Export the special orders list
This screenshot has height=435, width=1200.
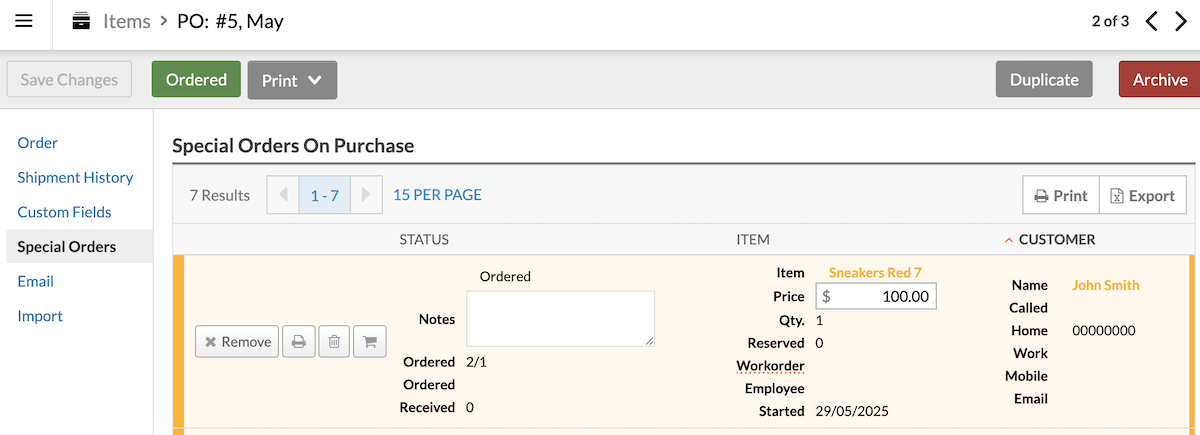tap(1142, 195)
